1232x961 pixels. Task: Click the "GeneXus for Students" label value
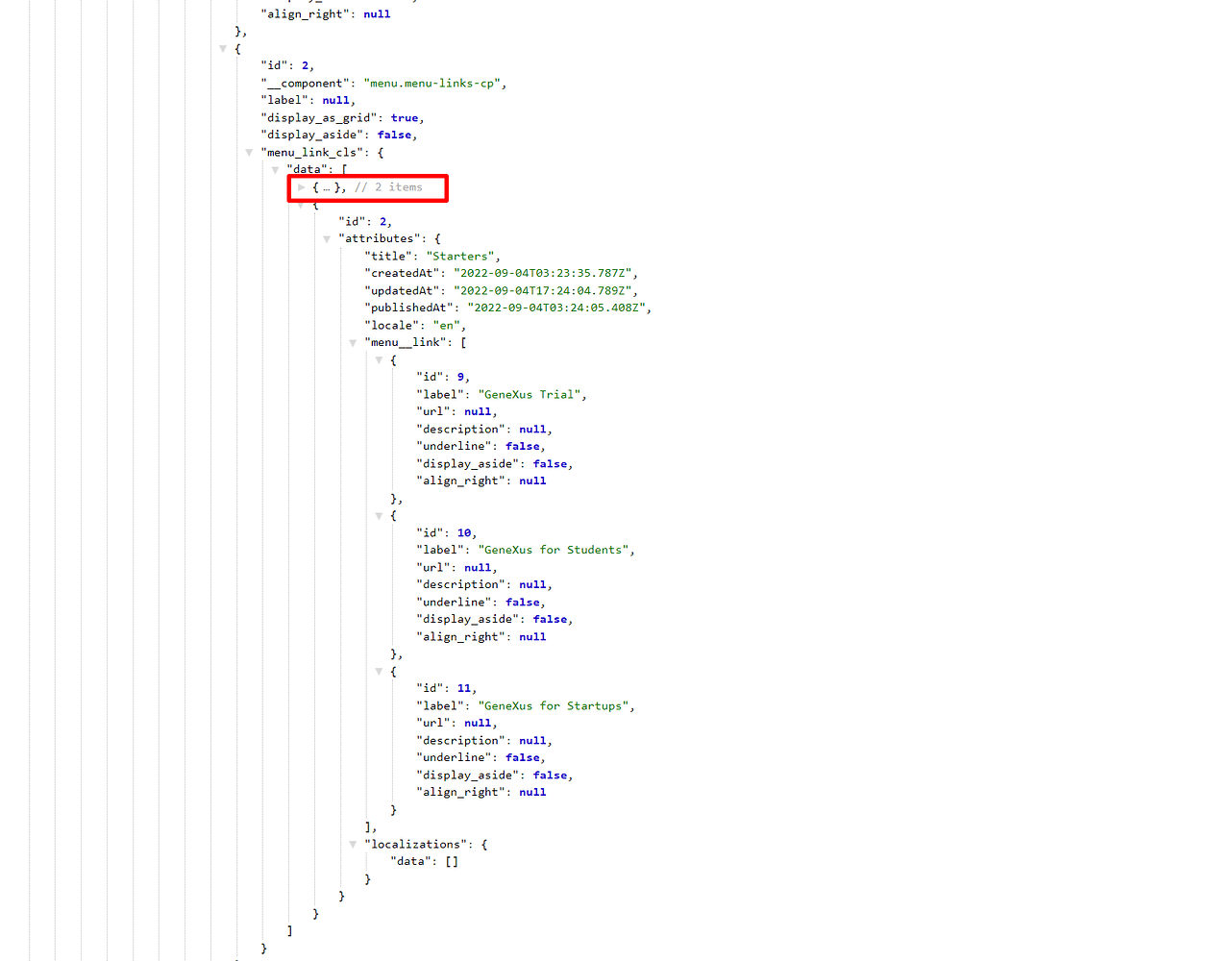pos(554,550)
